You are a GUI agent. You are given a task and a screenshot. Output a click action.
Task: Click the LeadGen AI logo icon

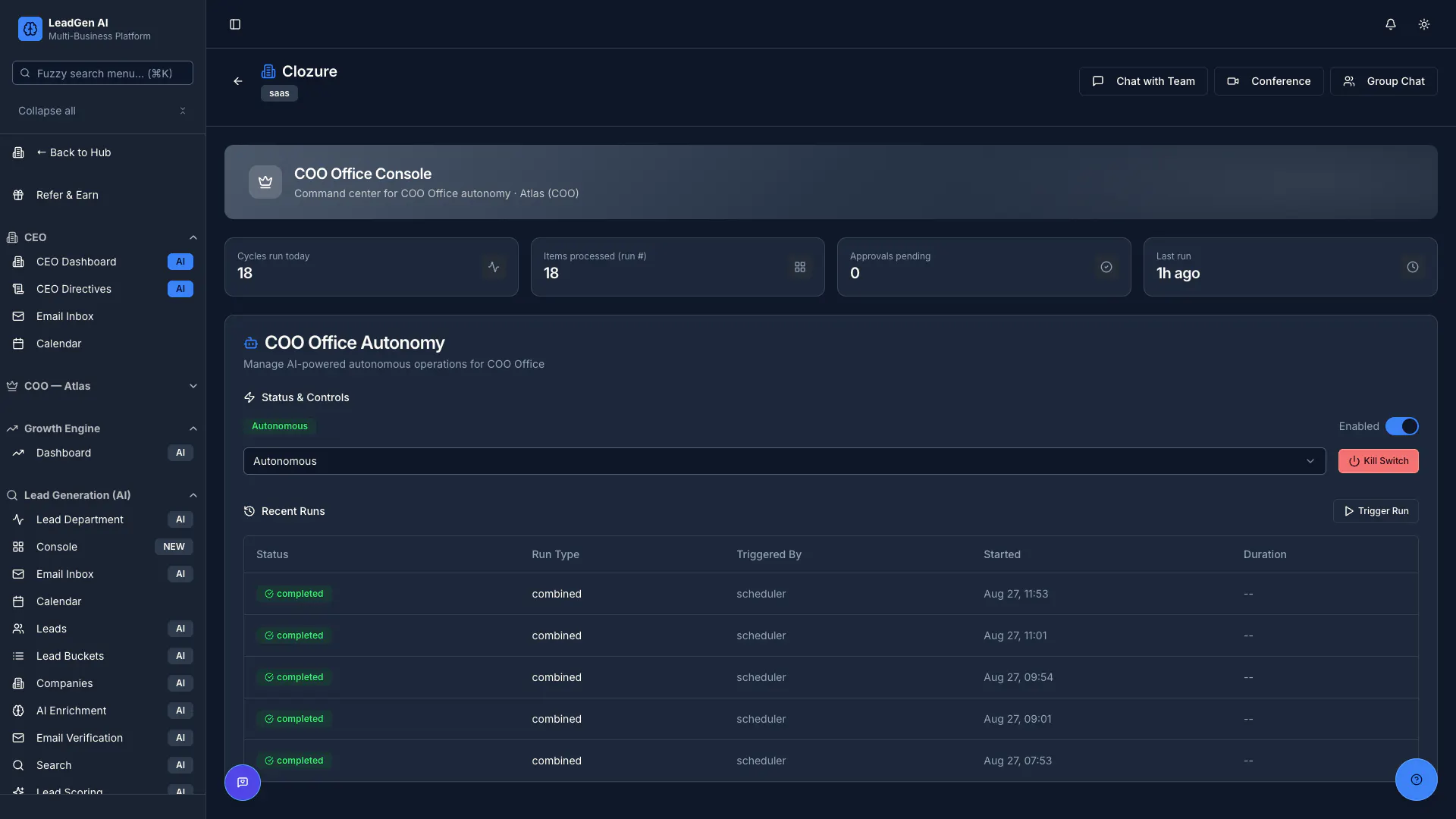[x=30, y=29]
